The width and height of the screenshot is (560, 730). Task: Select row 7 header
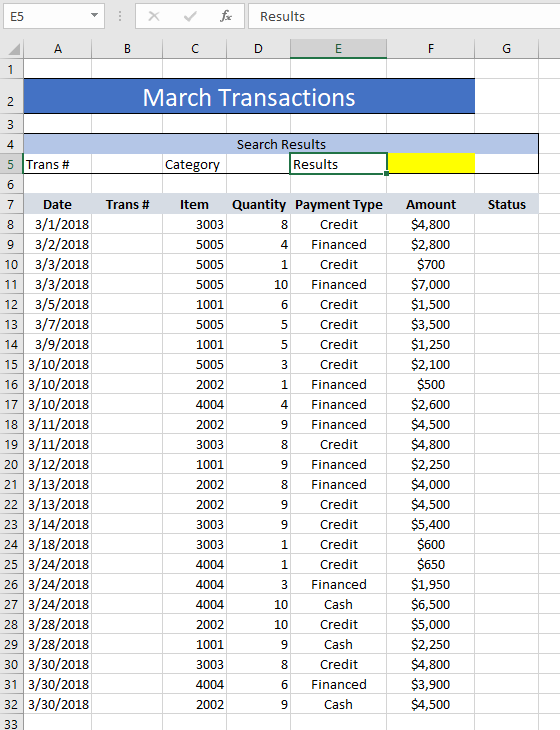click(x=11, y=204)
